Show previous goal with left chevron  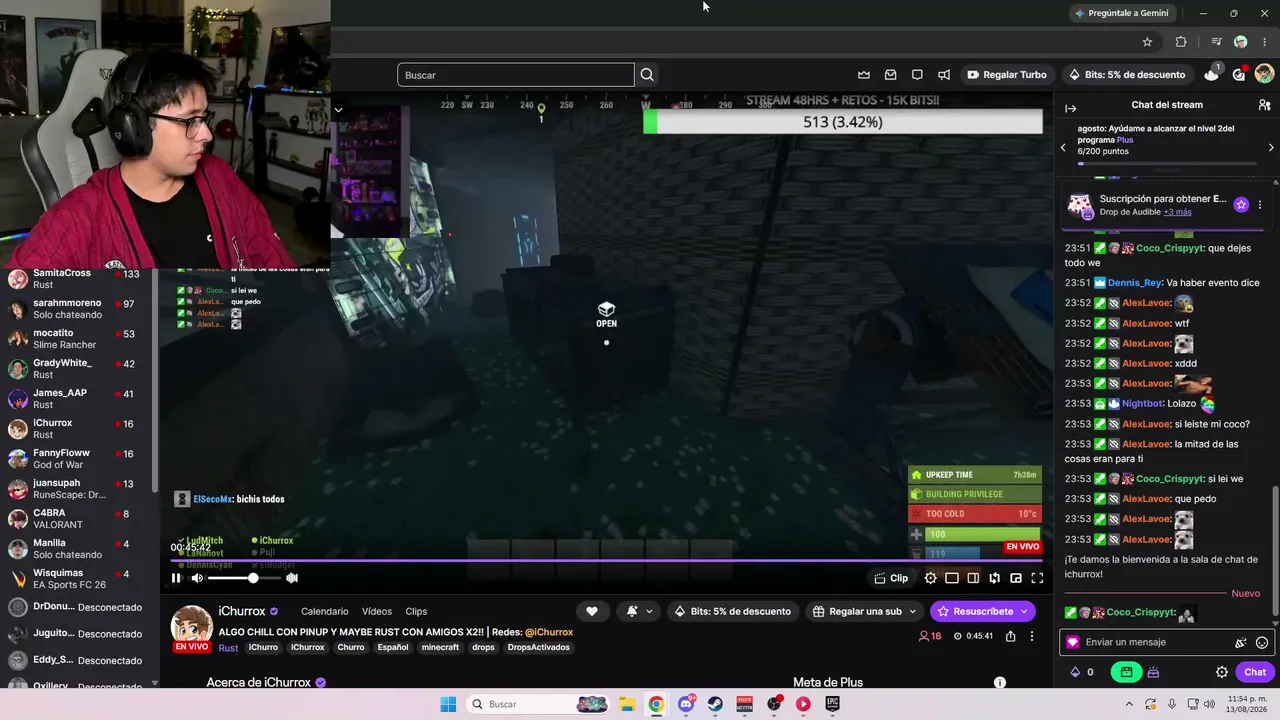click(x=1063, y=147)
